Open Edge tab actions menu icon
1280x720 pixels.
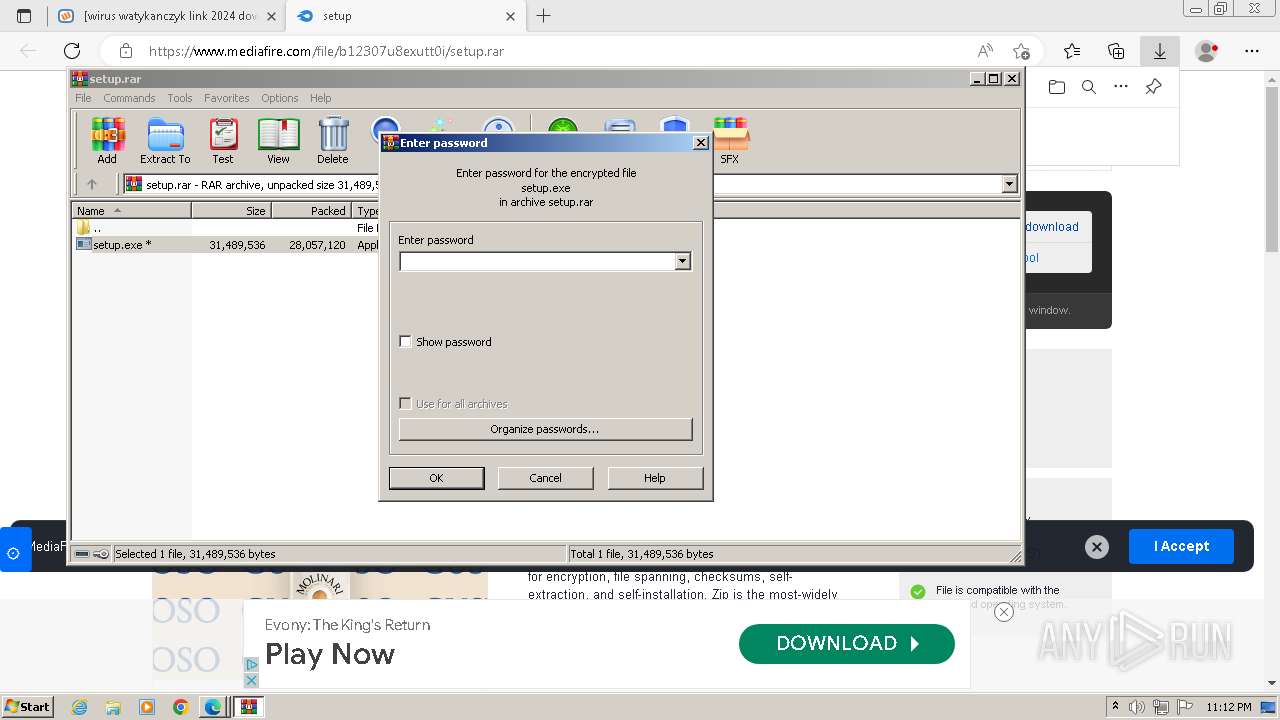point(24,16)
